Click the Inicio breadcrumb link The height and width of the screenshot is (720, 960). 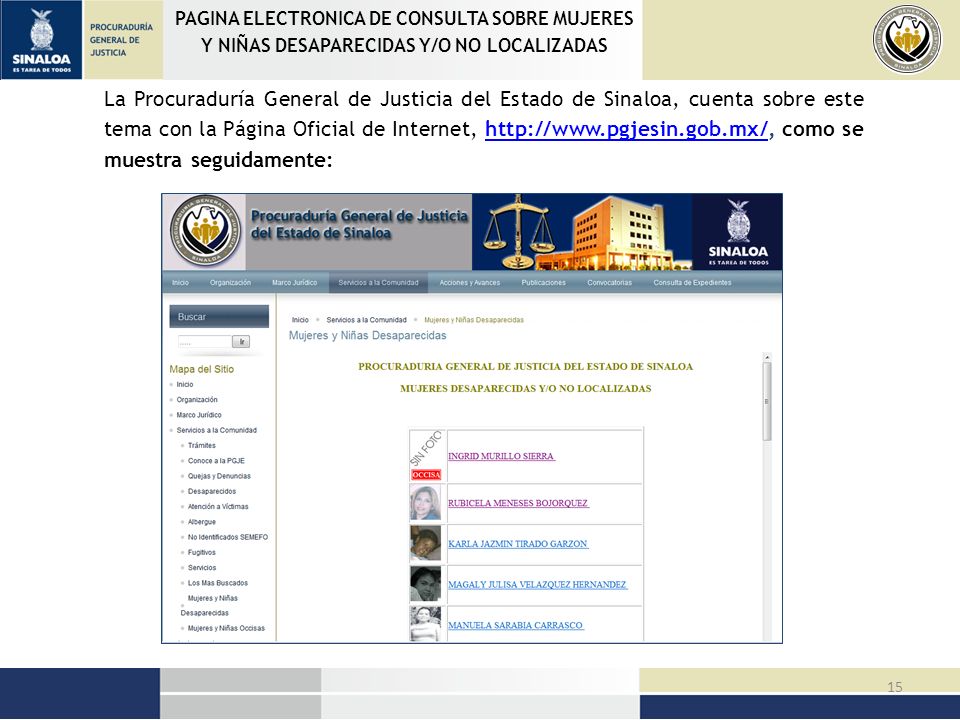click(300, 320)
